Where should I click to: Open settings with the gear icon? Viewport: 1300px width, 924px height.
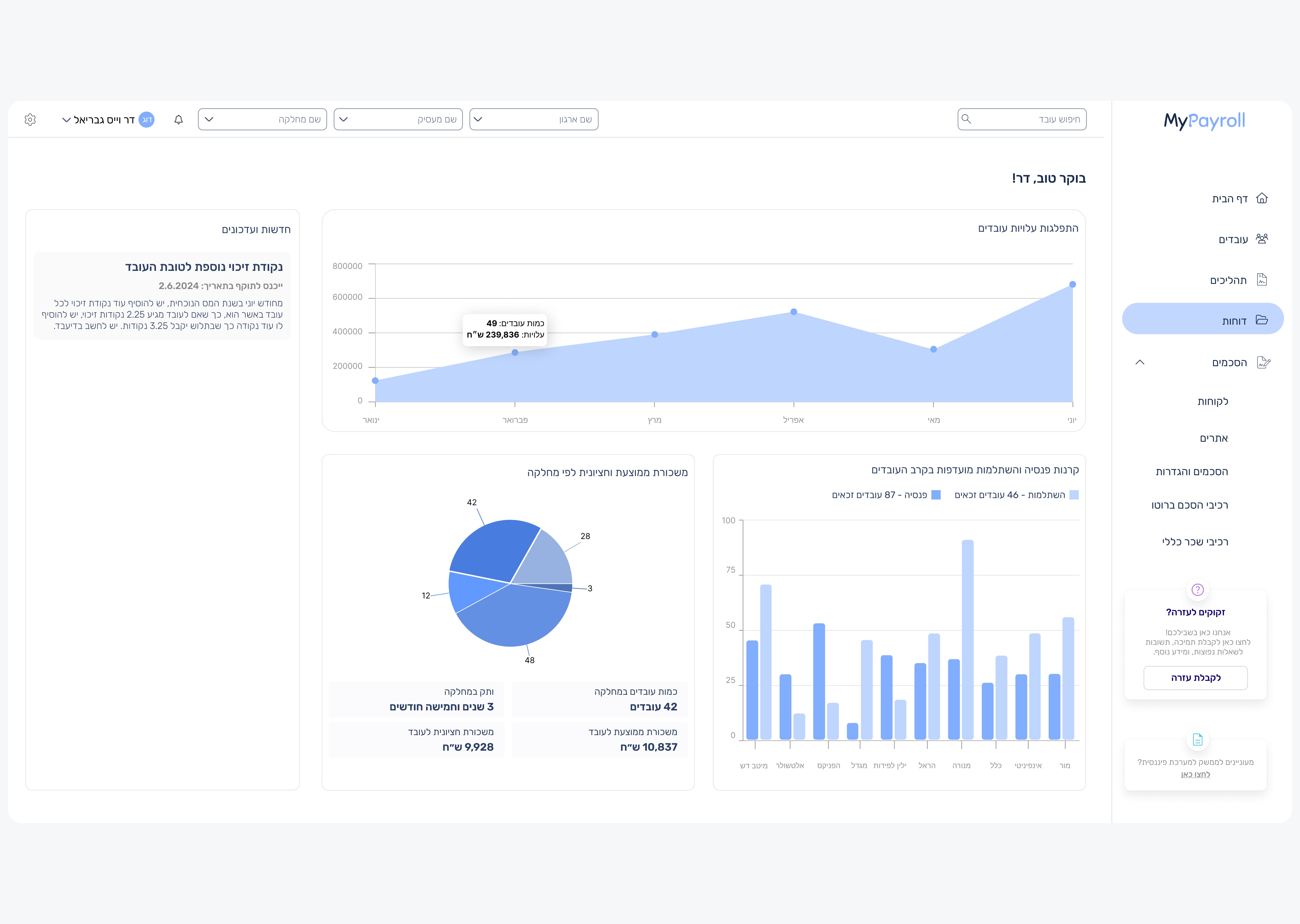tap(30, 119)
